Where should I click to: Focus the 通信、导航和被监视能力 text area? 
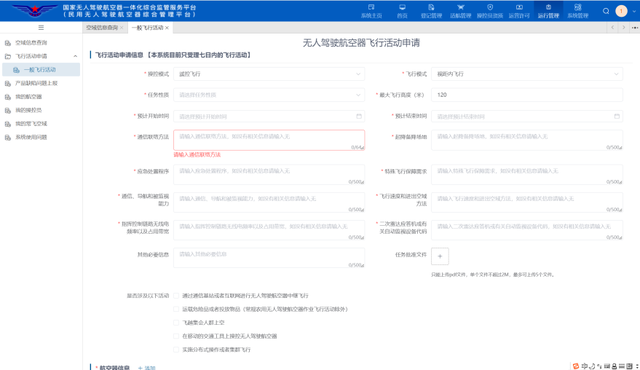269,202
